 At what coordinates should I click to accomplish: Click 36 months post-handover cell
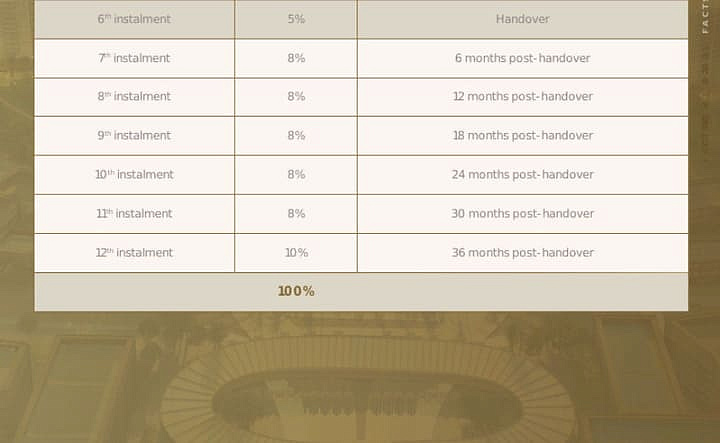click(x=523, y=253)
